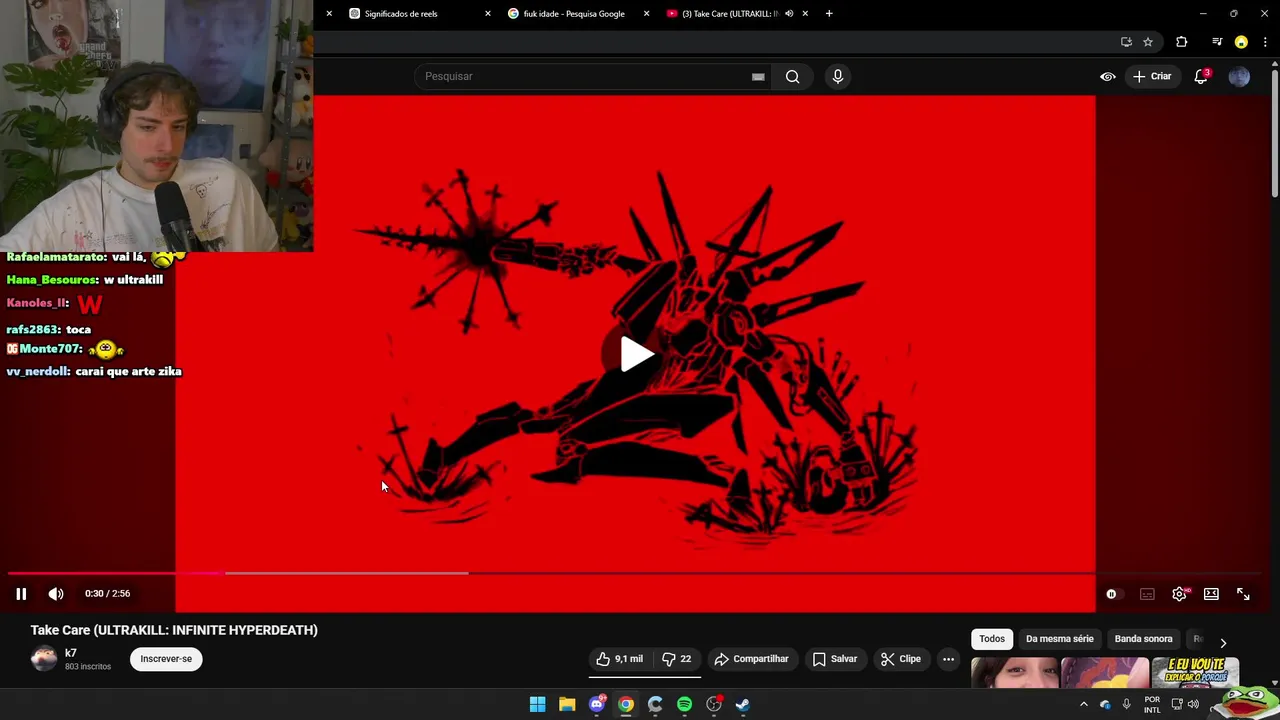Open the three-dot more actions menu
The image size is (1280, 720).
(x=948, y=659)
